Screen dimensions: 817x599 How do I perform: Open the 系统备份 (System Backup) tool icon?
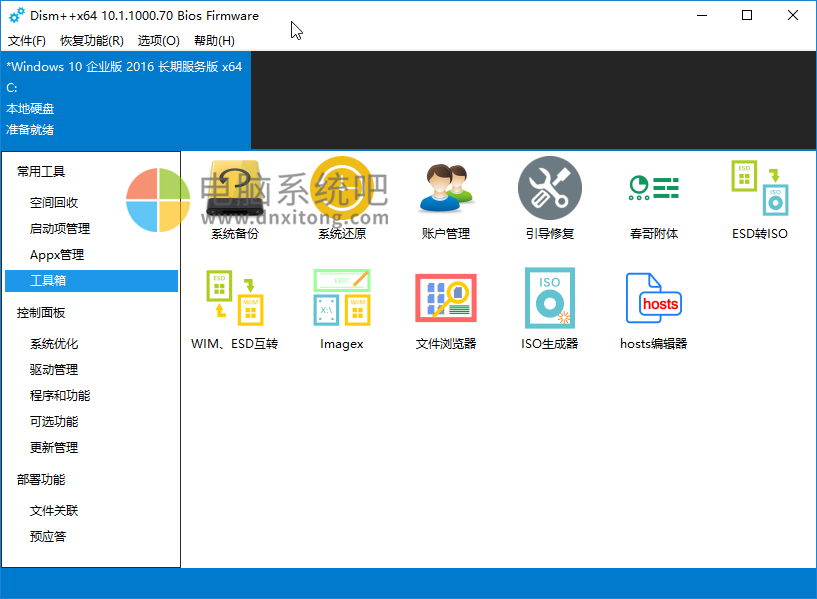click(235, 189)
